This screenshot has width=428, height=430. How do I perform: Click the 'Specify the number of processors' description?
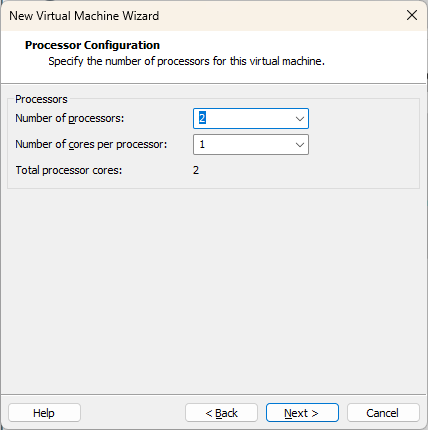coord(186,61)
